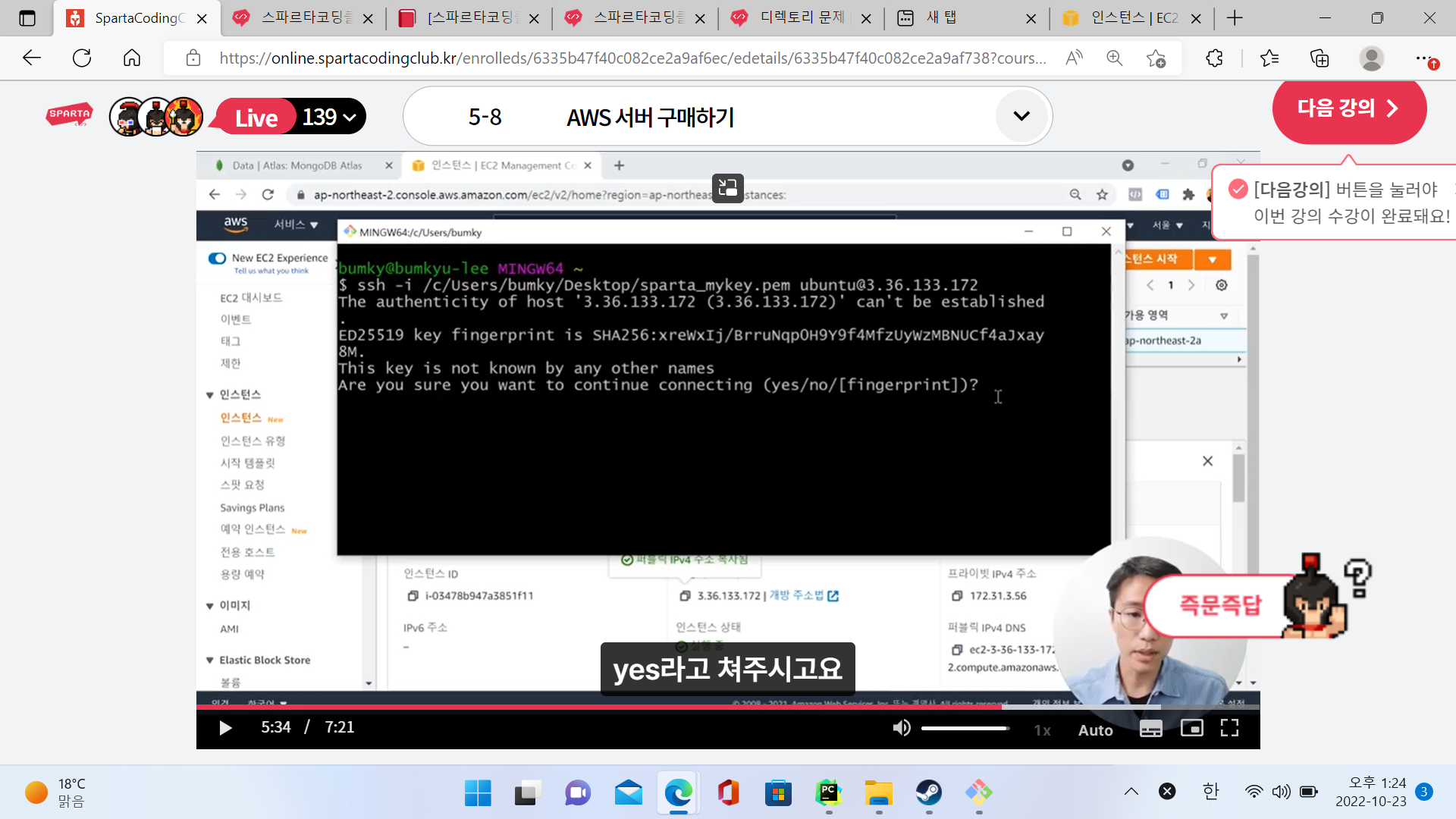Open File Explorer from taskbar
The image size is (1456, 819).
[x=878, y=793]
